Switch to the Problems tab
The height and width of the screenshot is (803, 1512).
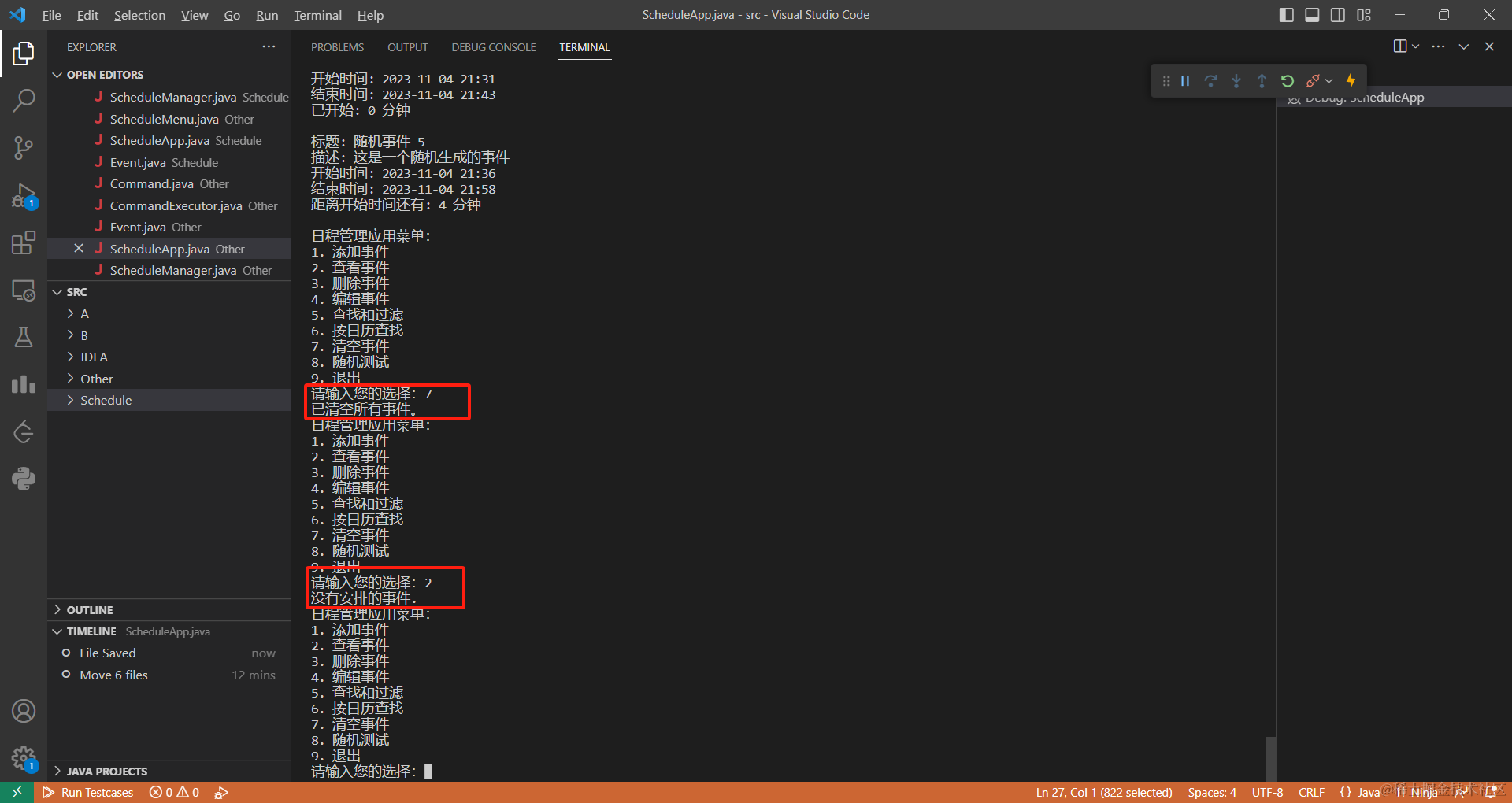click(x=337, y=47)
